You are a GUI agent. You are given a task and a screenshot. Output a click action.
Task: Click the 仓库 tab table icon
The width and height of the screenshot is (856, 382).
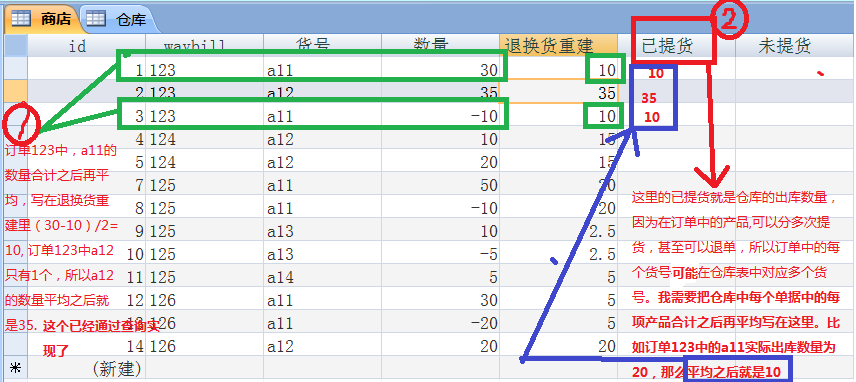pyautogui.click(x=95, y=19)
